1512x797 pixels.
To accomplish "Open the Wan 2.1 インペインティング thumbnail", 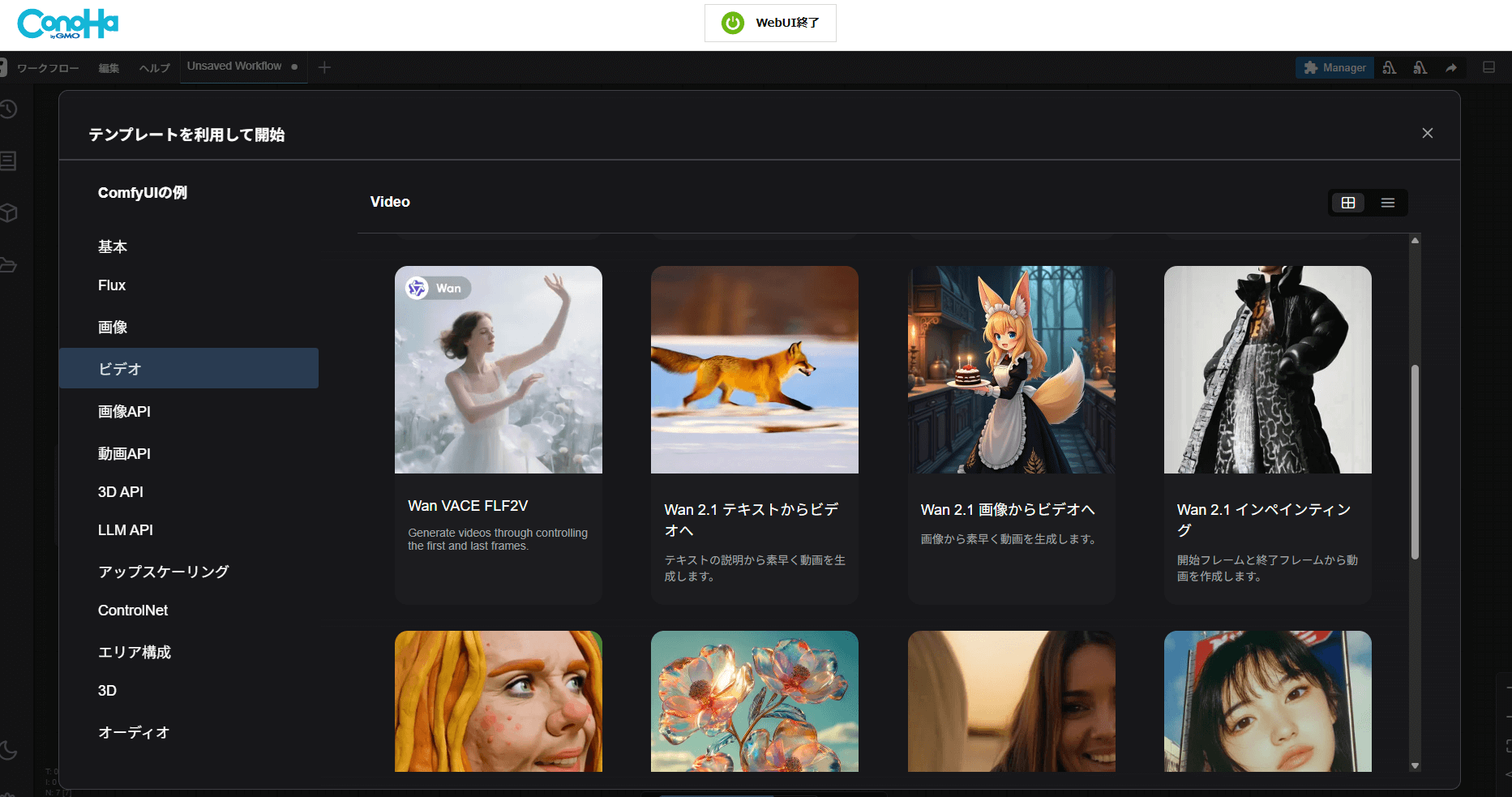I will pyautogui.click(x=1268, y=370).
